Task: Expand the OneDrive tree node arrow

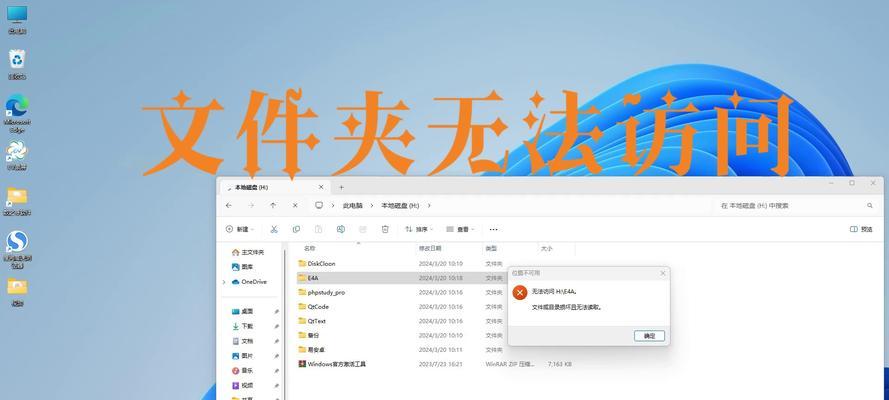Action: [x=224, y=282]
